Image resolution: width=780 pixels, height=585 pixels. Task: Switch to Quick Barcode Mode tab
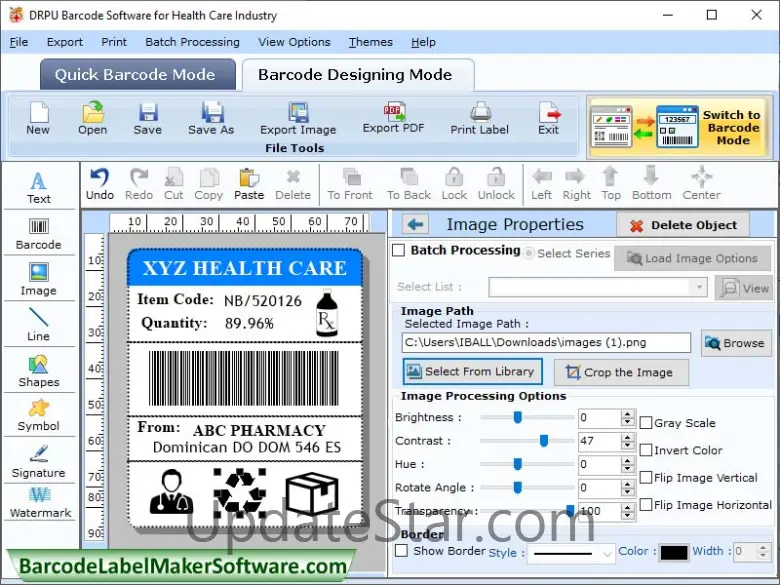pos(138,75)
